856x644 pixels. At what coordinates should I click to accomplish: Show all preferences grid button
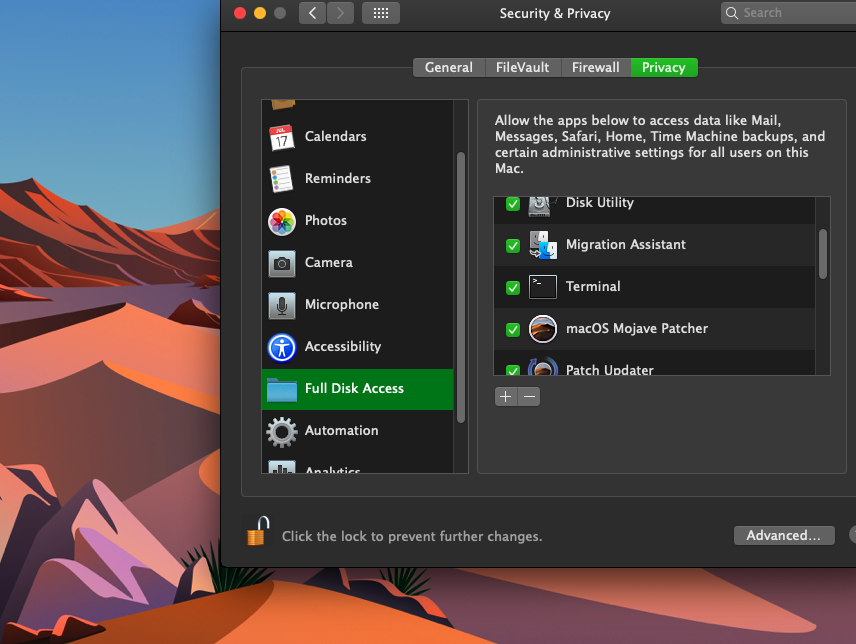click(381, 13)
